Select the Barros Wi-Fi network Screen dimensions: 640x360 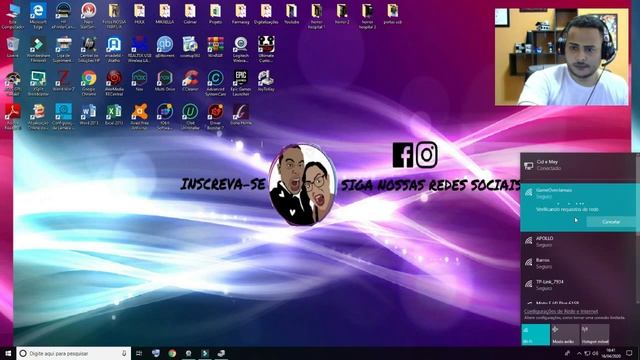tap(578, 263)
